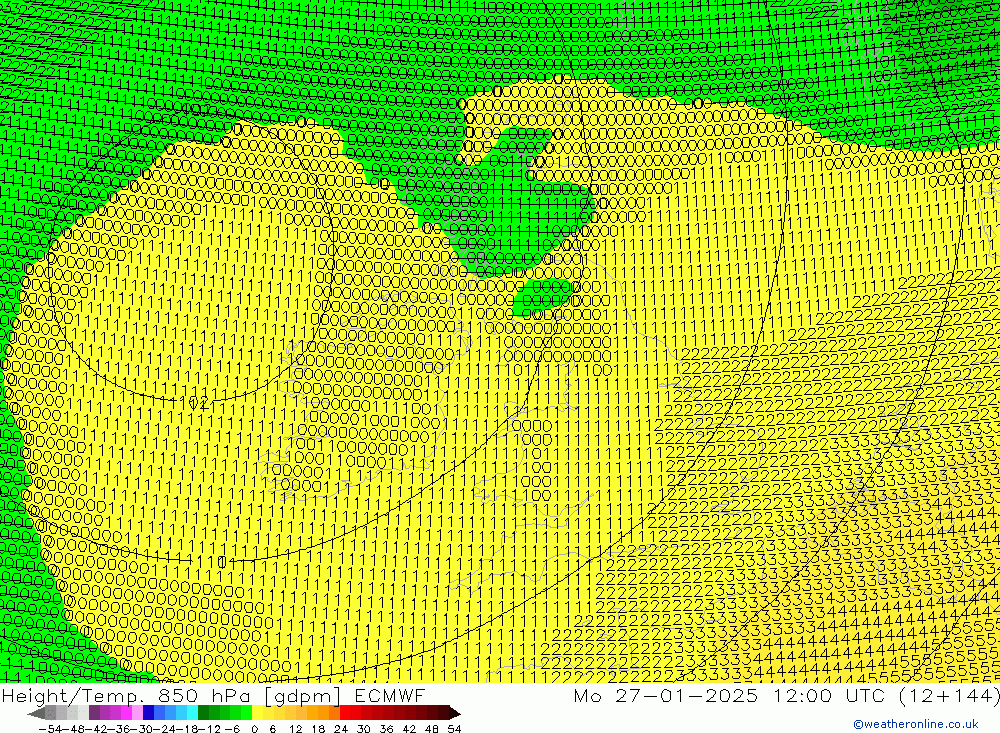The width and height of the screenshot is (1000, 733).
Task: Select dark blue swatch above legend value -30
Action: coord(148,713)
